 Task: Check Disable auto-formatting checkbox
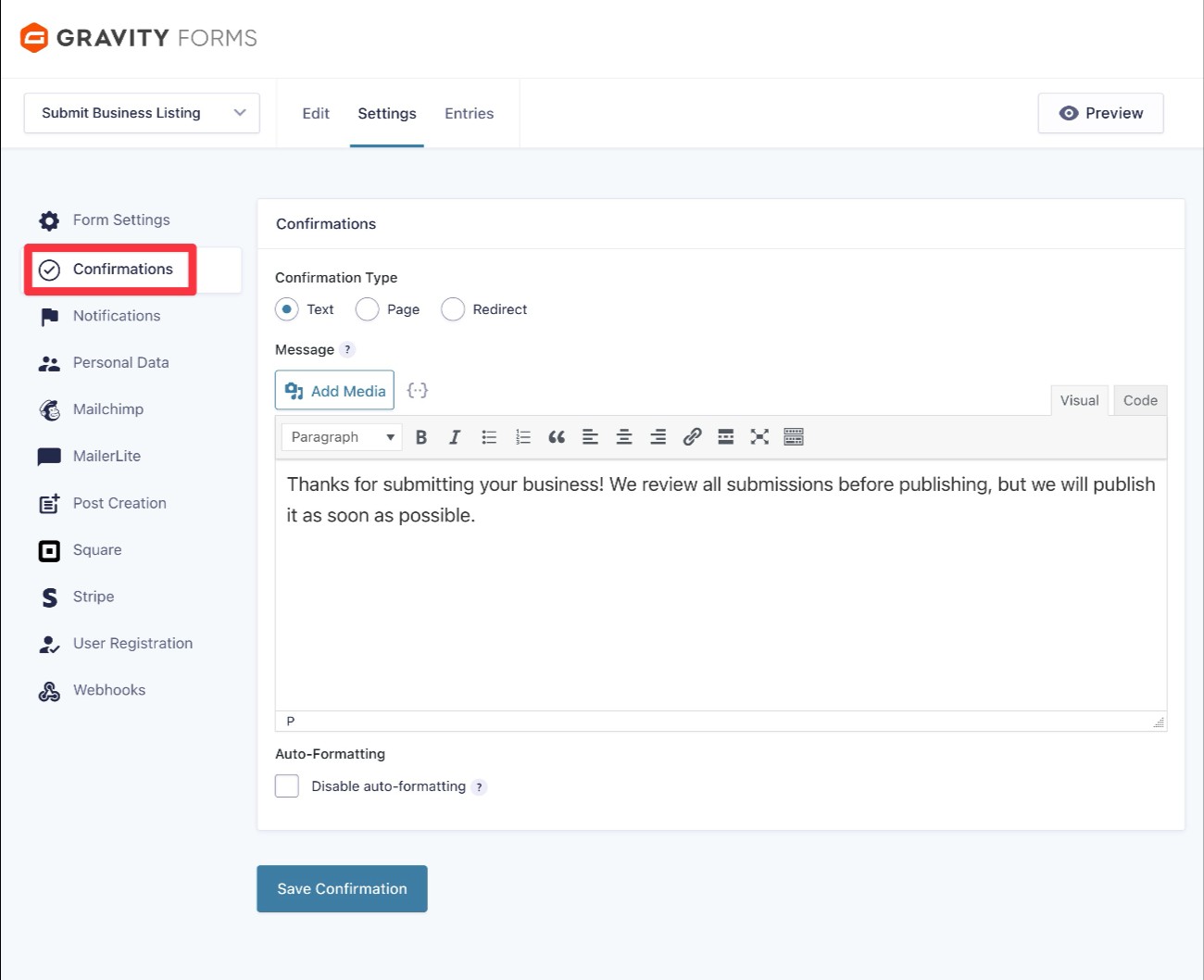point(287,786)
